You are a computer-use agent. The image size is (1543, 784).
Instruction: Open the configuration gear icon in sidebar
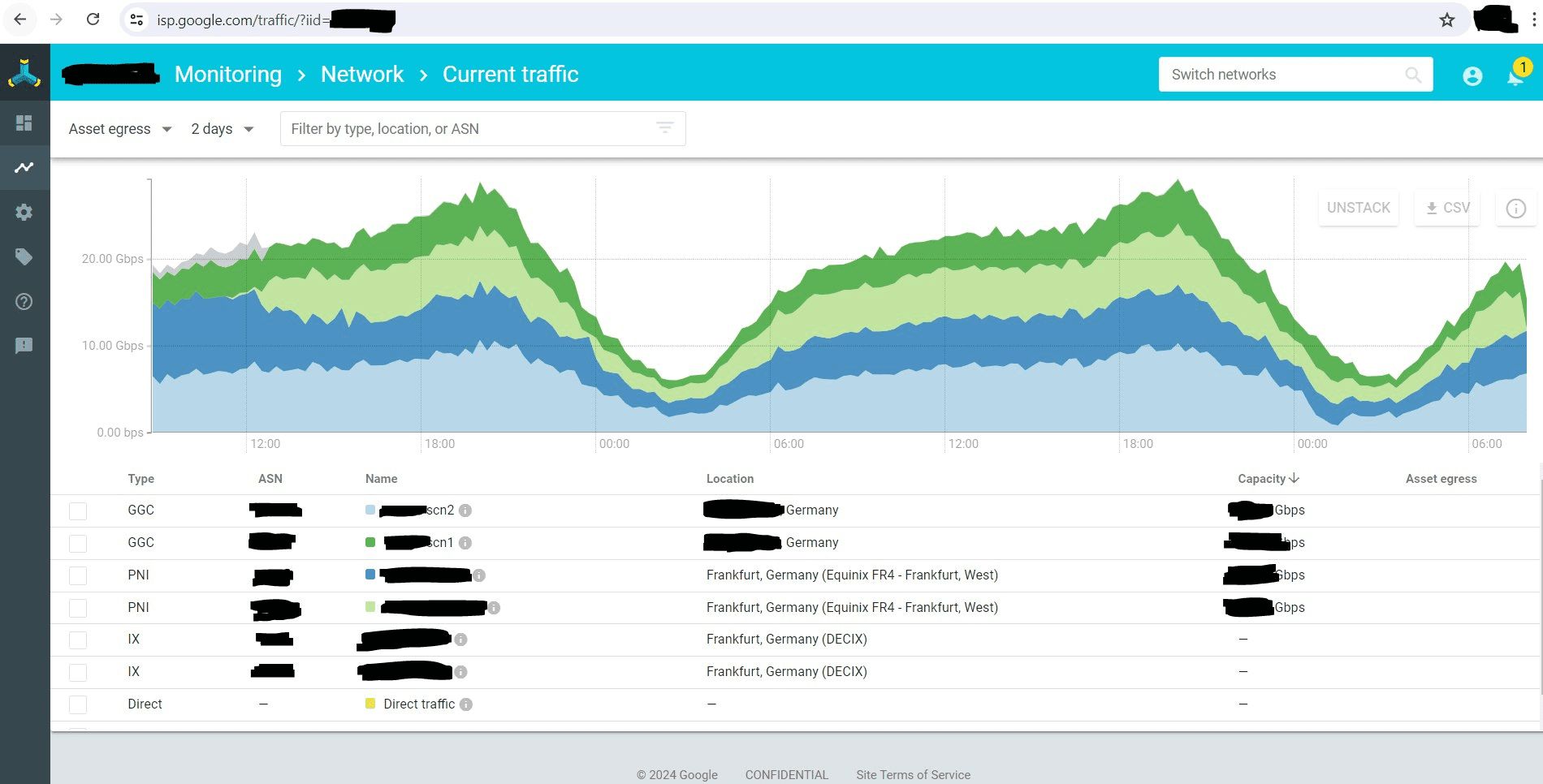24,212
